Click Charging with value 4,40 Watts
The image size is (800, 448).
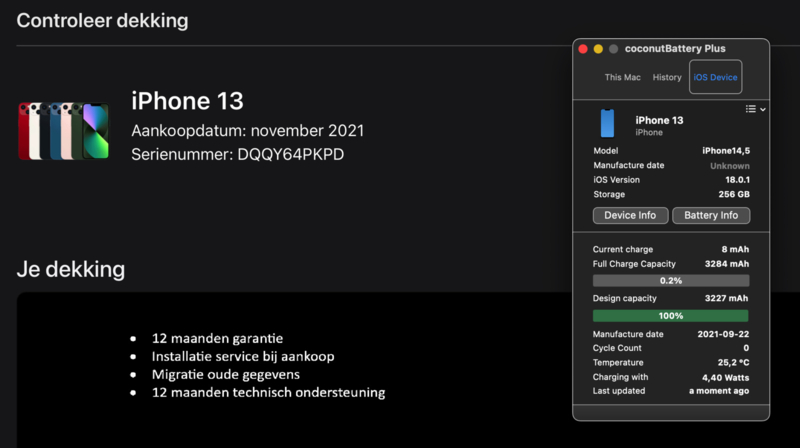click(x=726, y=378)
